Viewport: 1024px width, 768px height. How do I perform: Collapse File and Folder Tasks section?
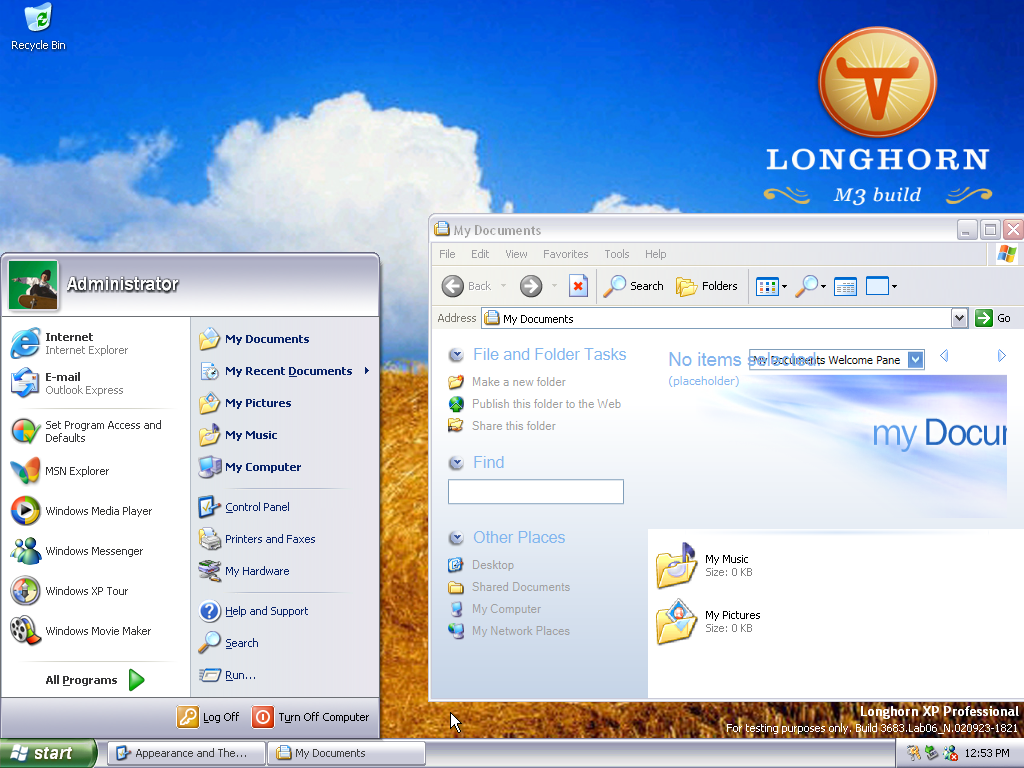[456, 355]
